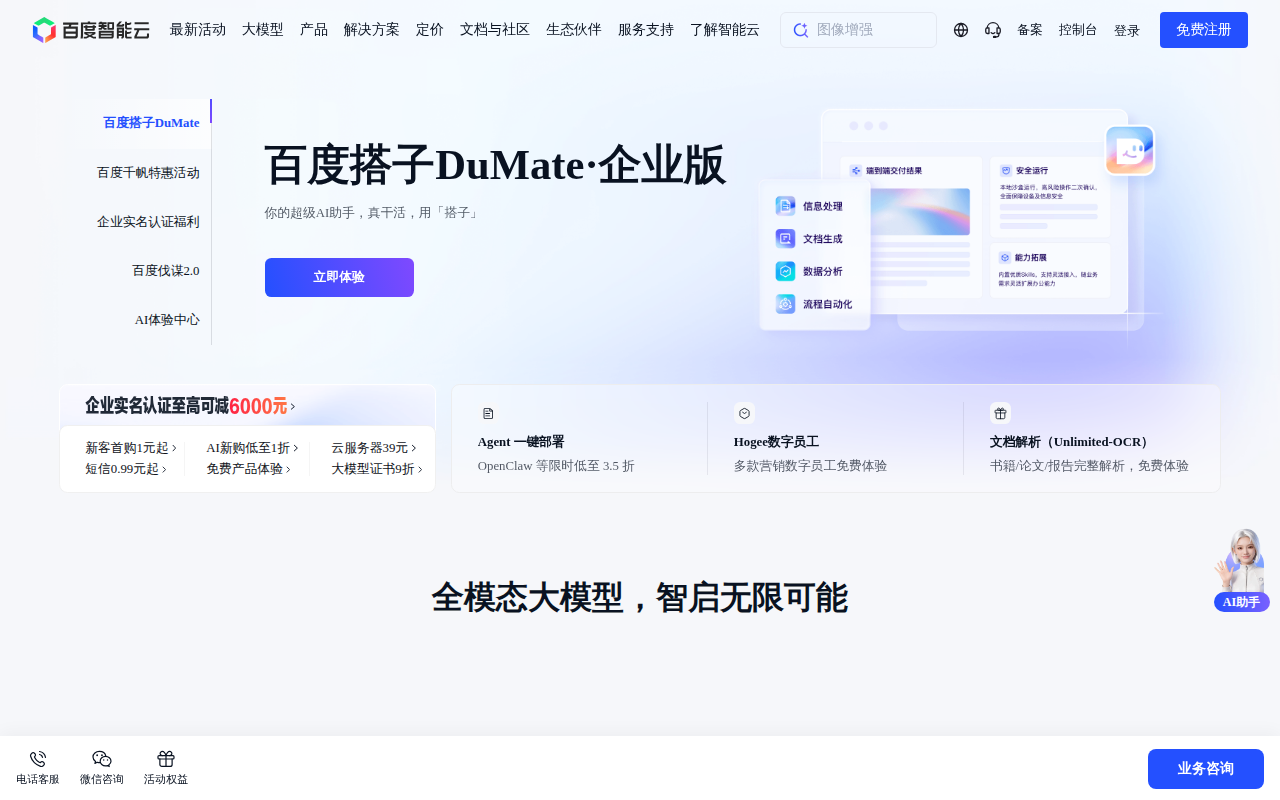
Task: Click 流程自动化 icon in hero illustration
Action: pyautogui.click(x=785, y=304)
